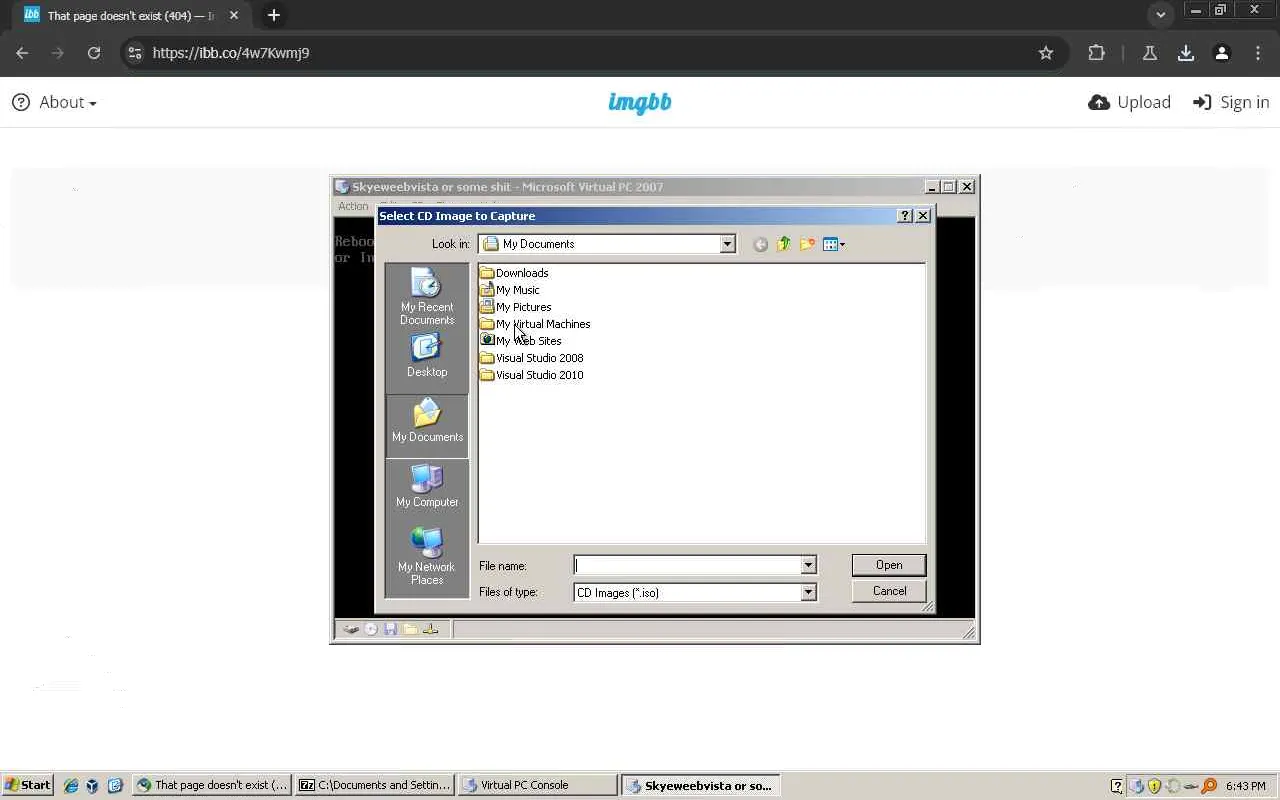Go back to the previous page in Chrome
The width and height of the screenshot is (1280, 800).
22,53
